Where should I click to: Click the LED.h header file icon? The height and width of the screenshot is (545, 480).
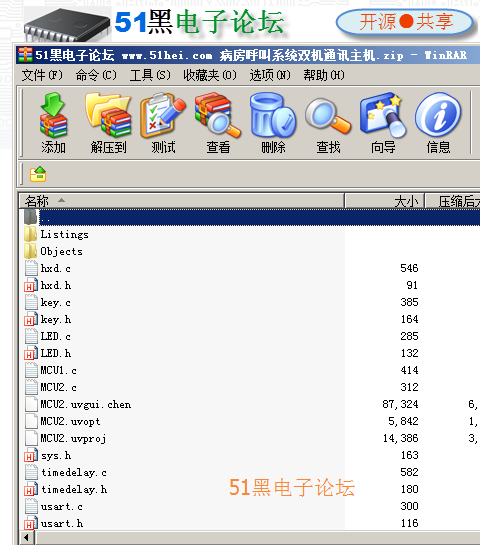(x=31, y=353)
